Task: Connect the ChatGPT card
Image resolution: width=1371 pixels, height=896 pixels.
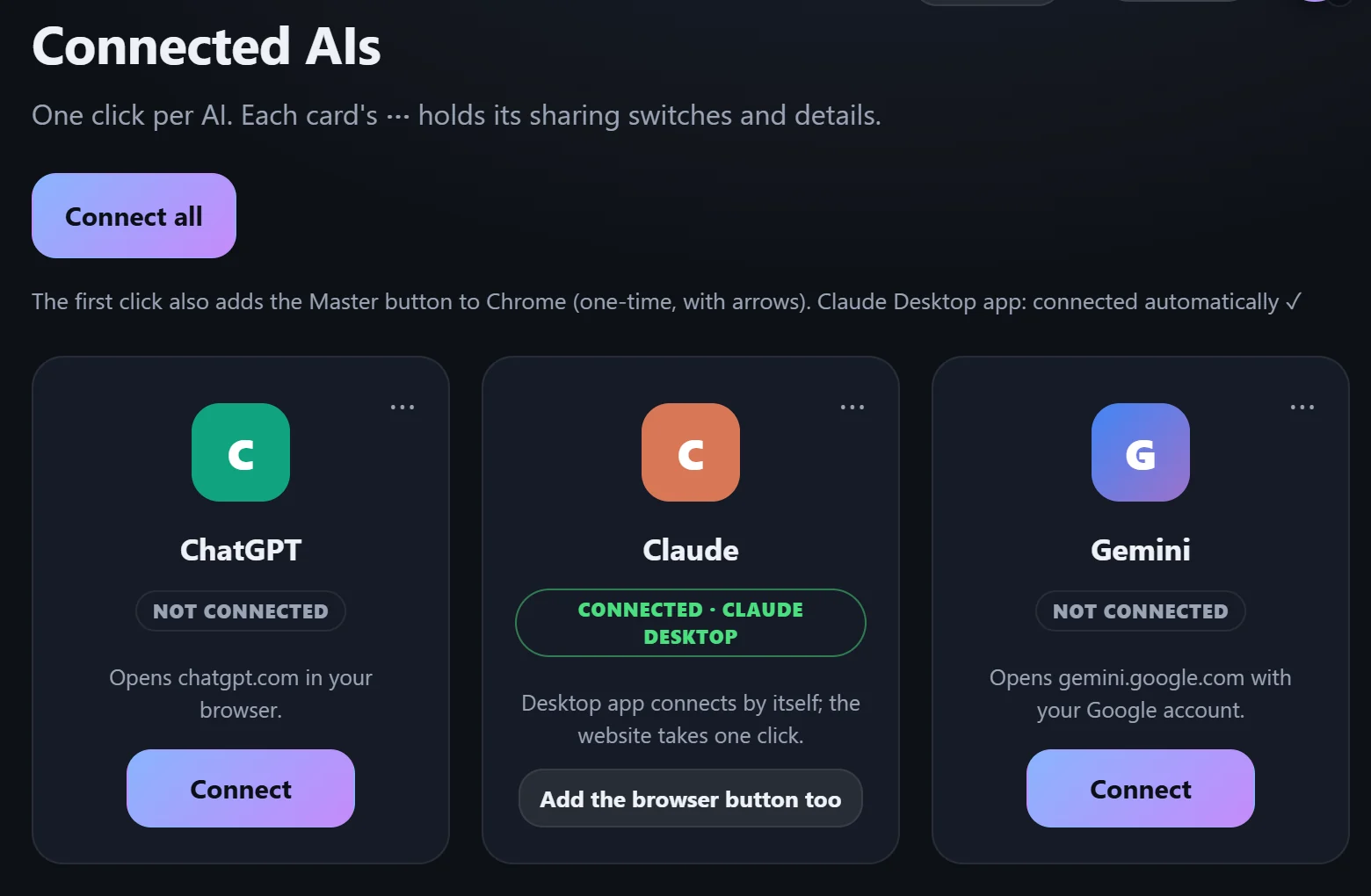Action: 241,789
